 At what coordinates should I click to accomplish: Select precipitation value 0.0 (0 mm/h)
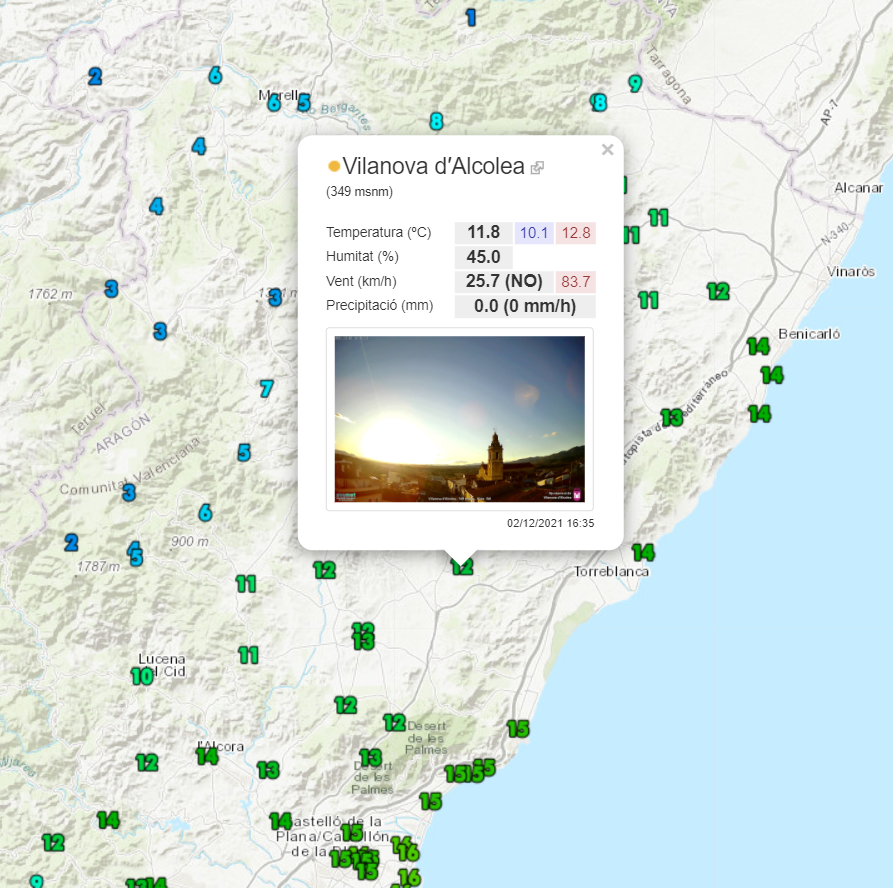pyautogui.click(x=525, y=306)
